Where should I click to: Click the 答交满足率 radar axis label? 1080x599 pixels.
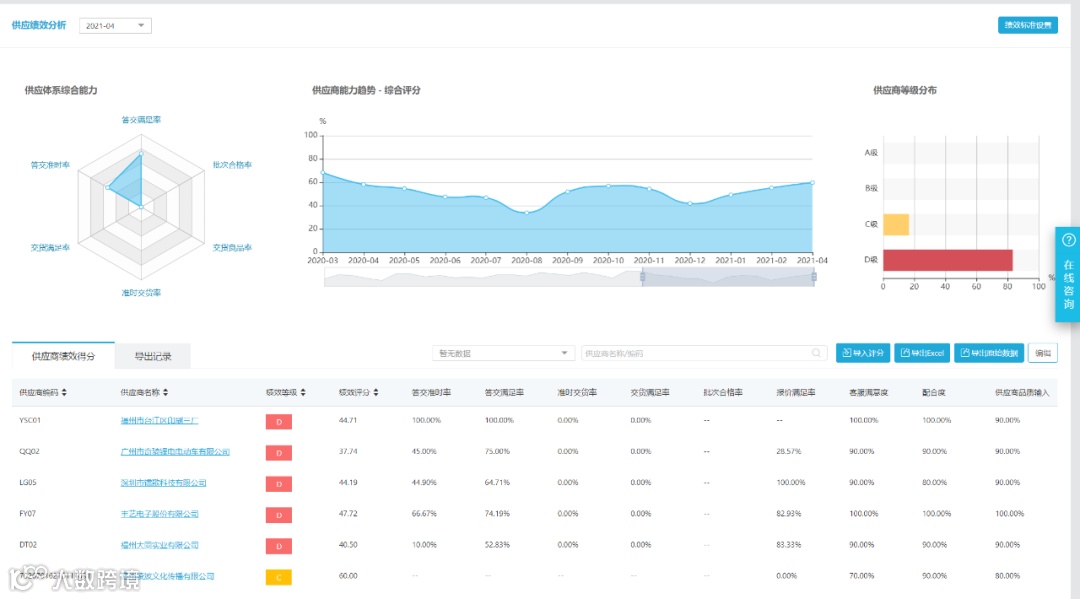click(x=141, y=120)
